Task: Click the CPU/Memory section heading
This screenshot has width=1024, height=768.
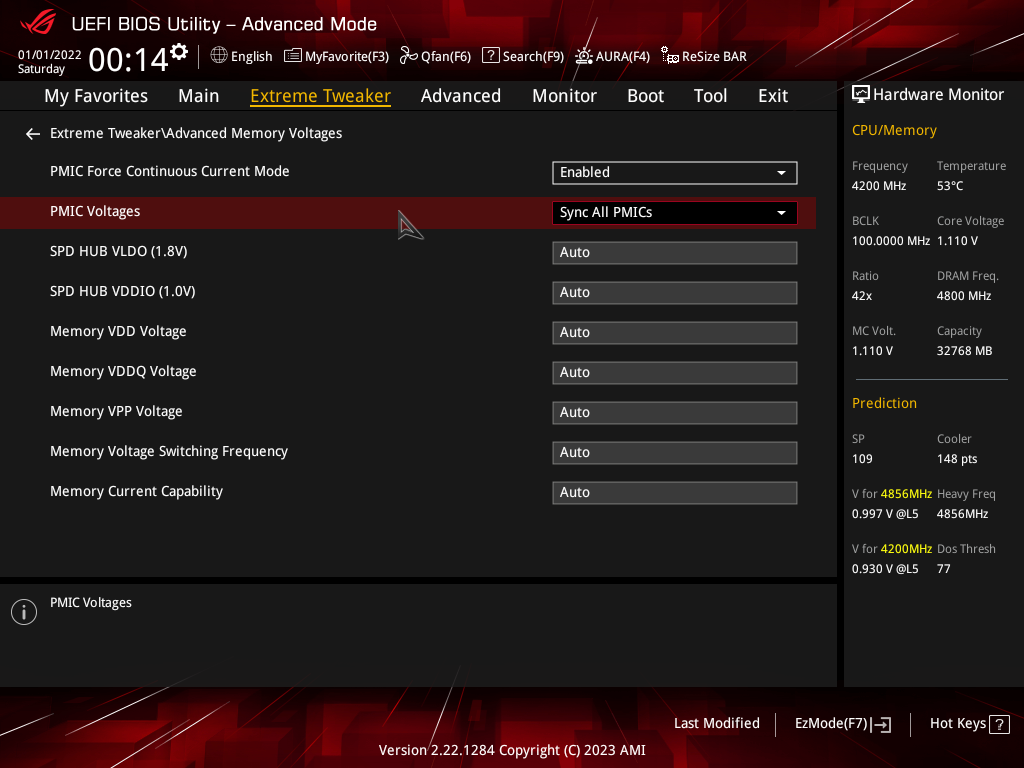Action: 895,131
